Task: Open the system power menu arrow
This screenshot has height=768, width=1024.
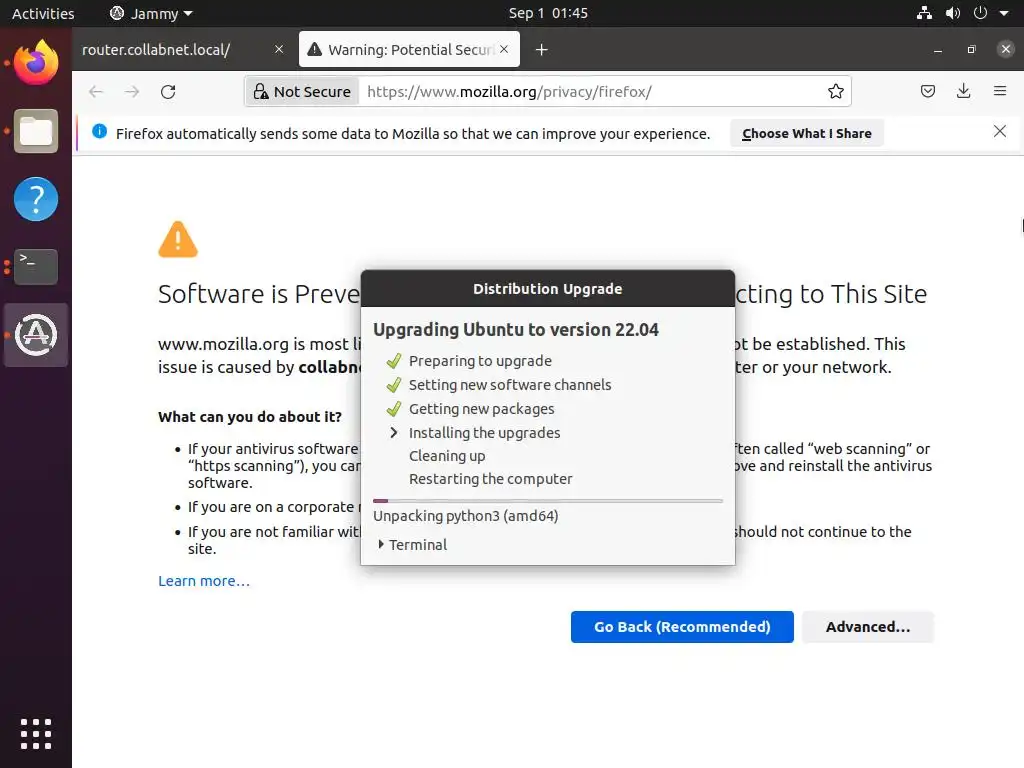Action: tap(1004, 13)
